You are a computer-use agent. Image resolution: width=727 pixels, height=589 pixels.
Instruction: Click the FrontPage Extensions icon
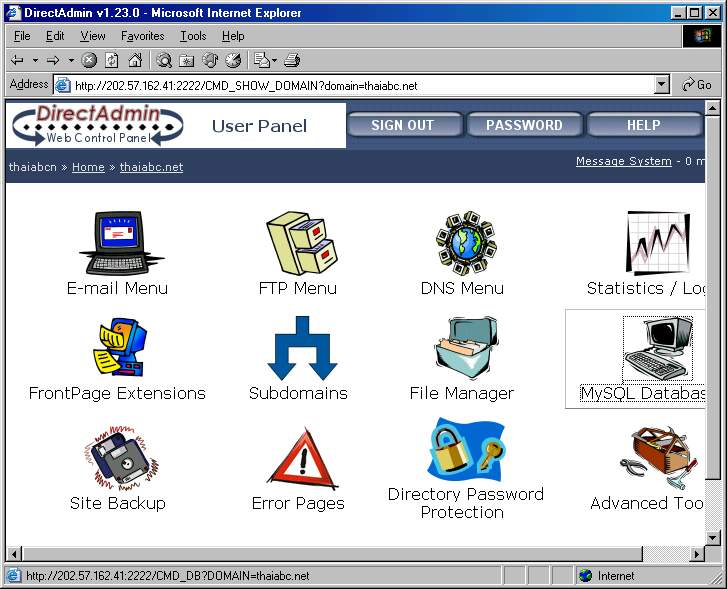pos(117,348)
